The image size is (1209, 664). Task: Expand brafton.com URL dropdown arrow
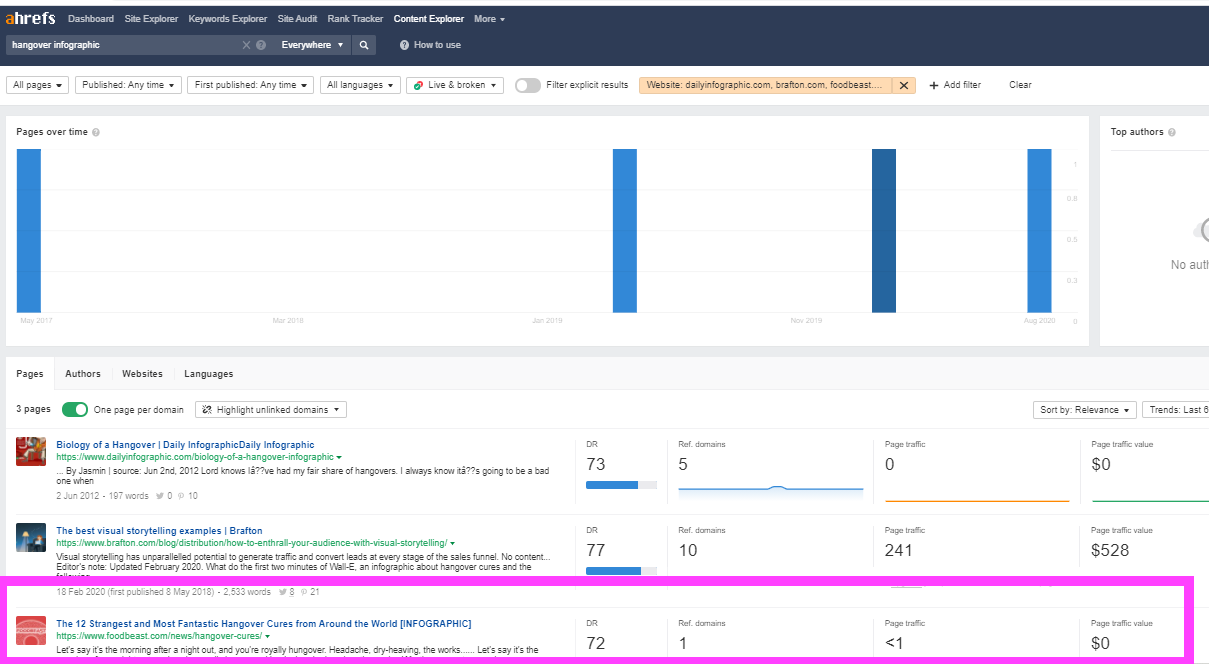click(x=453, y=543)
